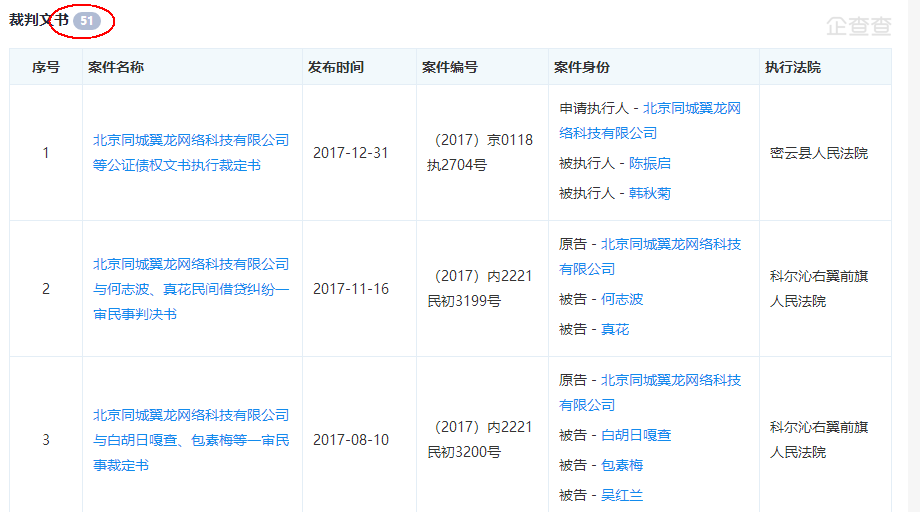Click the 51 count badge next to 裁判文书
The image size is (920, 512).
[87, 21]
